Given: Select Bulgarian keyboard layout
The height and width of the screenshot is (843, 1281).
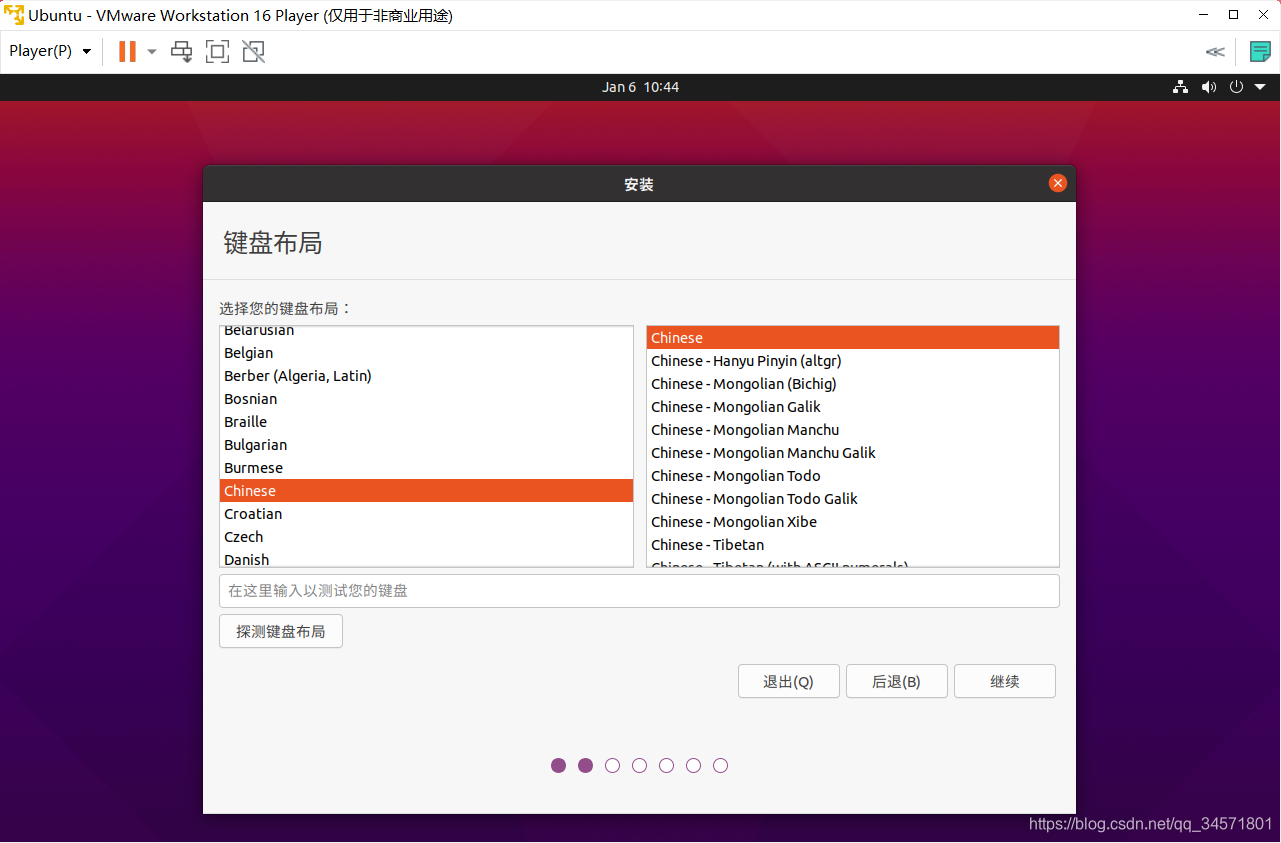Looking at the screenshot, I should pyautogui.click(x=426, y=445).
